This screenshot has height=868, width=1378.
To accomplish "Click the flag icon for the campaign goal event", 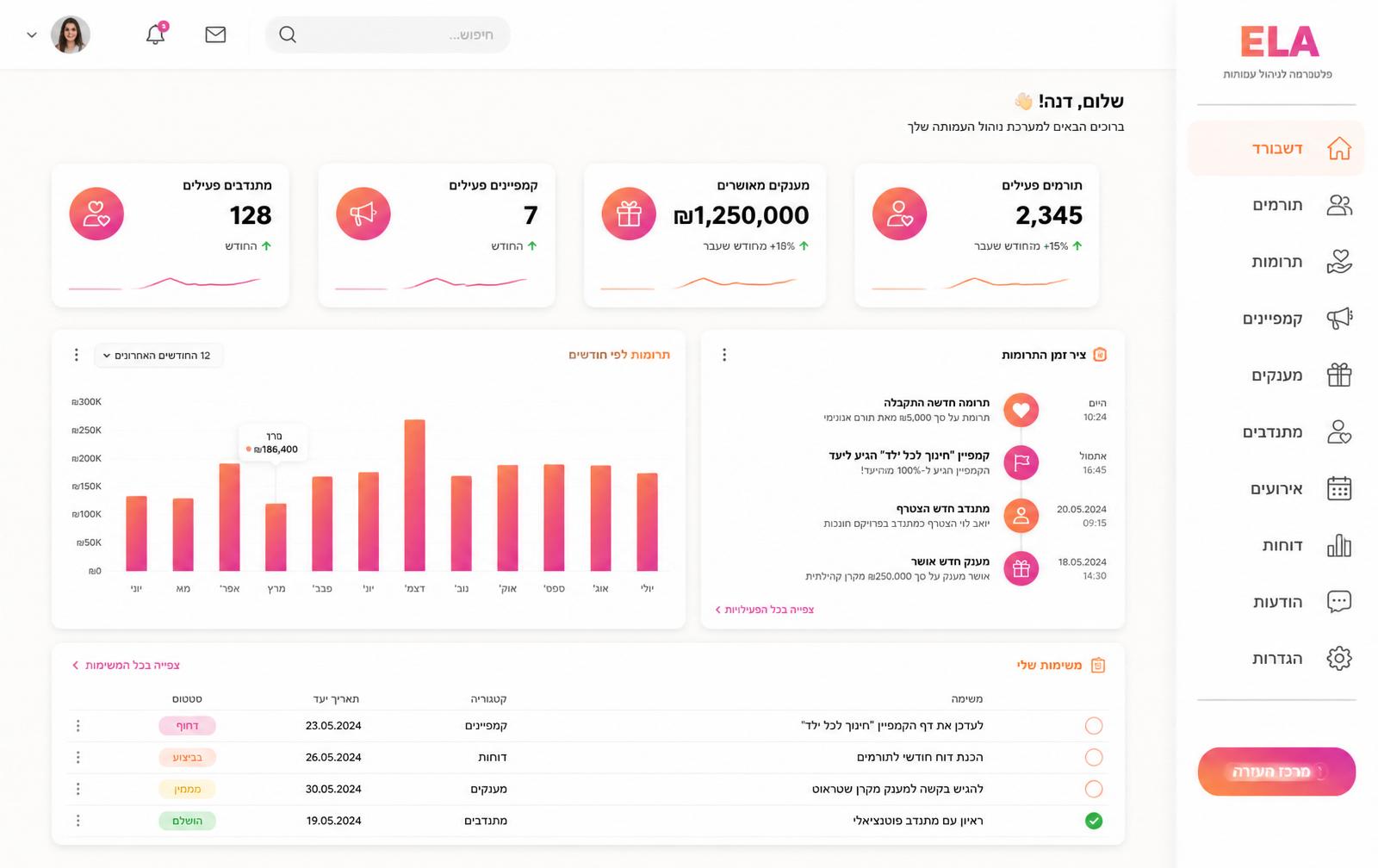I will tap(1021, 462).
